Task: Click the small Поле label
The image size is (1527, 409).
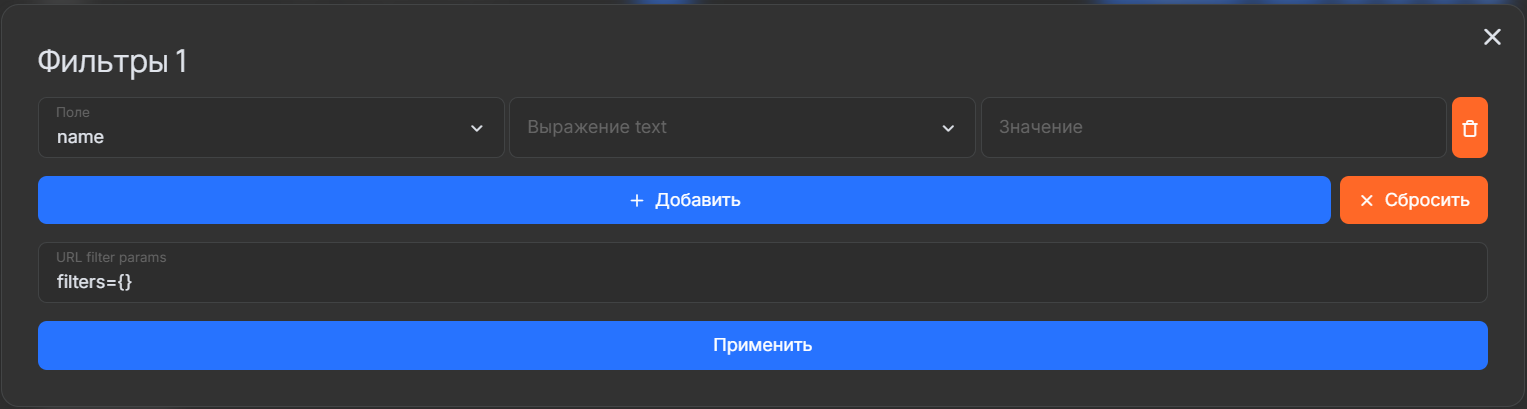Action: (x=72, y=112)
